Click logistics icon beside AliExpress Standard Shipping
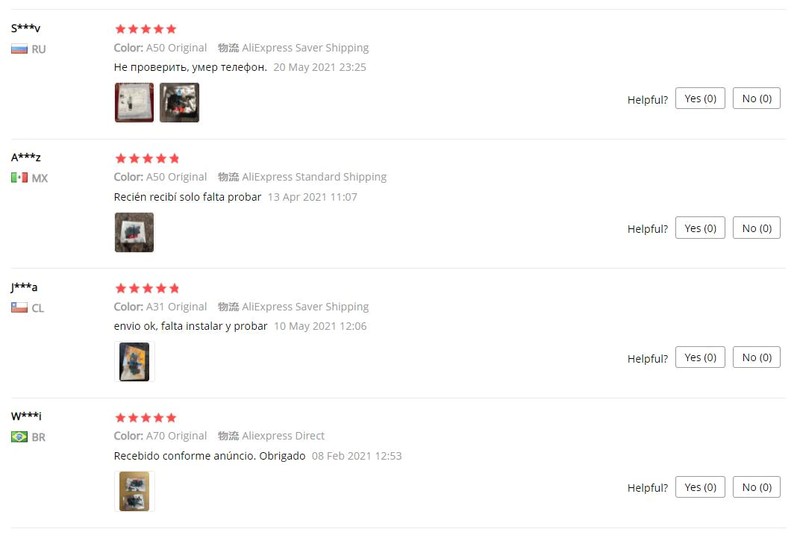Image resolution: width=800 pixels, height=538 pixels. [228, 177]
